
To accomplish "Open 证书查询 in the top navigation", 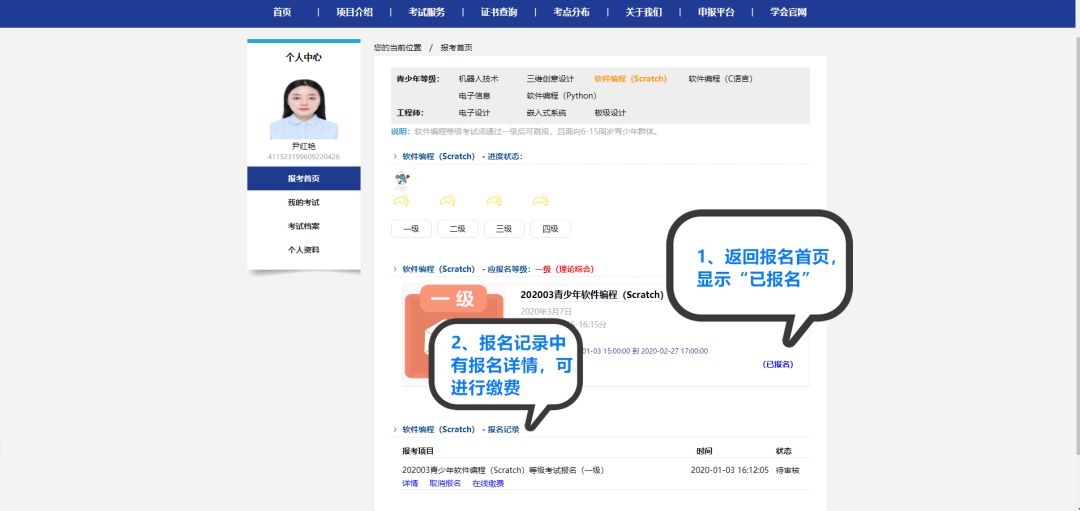I will 499,12.
